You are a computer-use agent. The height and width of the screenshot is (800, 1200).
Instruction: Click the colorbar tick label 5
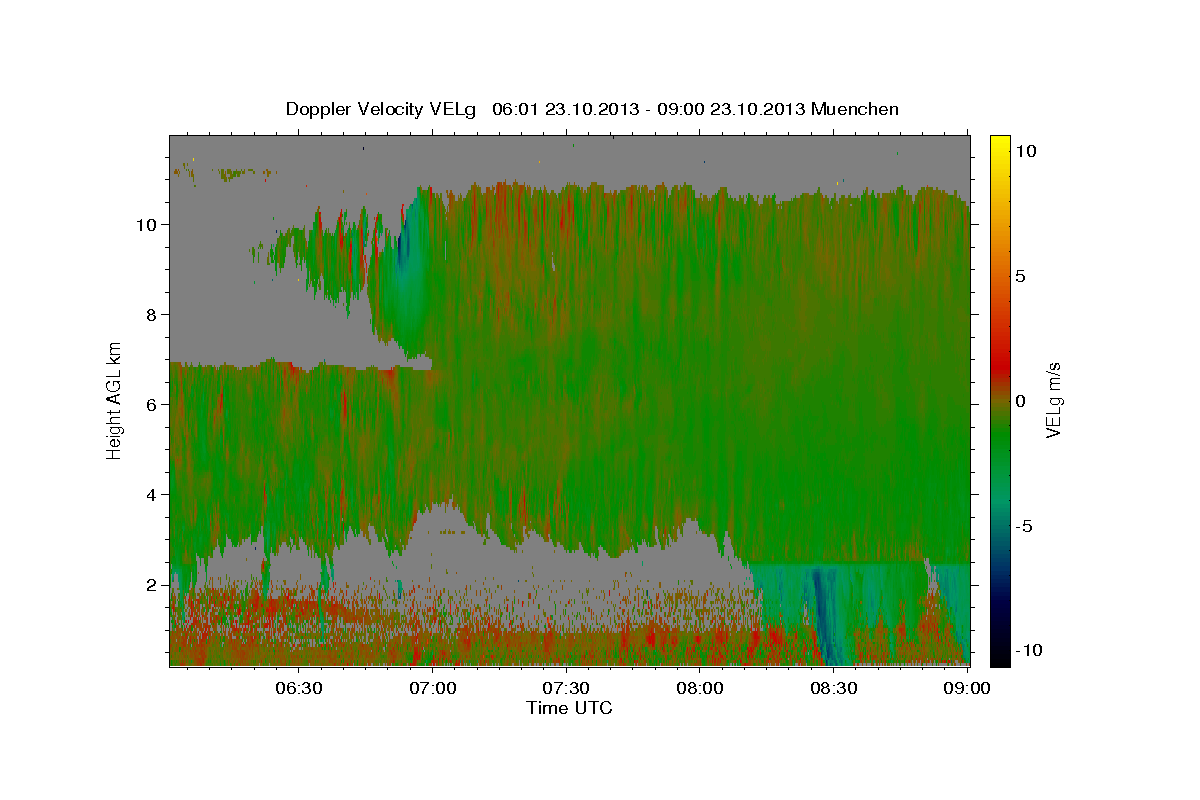pyautogui.click(x=1022, y=276)
